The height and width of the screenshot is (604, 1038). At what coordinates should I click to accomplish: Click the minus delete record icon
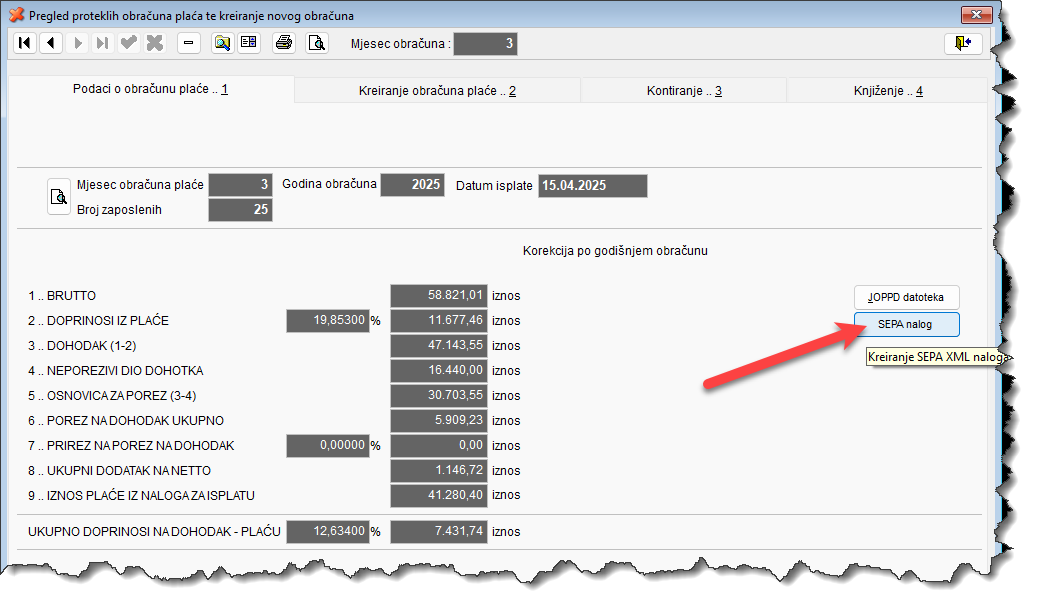(x=189, y=43)
